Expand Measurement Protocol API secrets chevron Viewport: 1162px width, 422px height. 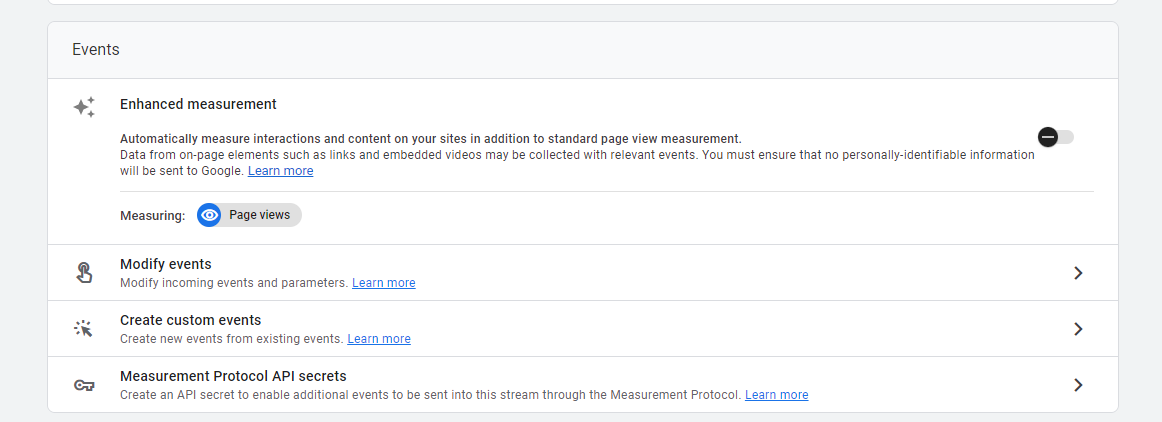click(x=1078, y=385)
